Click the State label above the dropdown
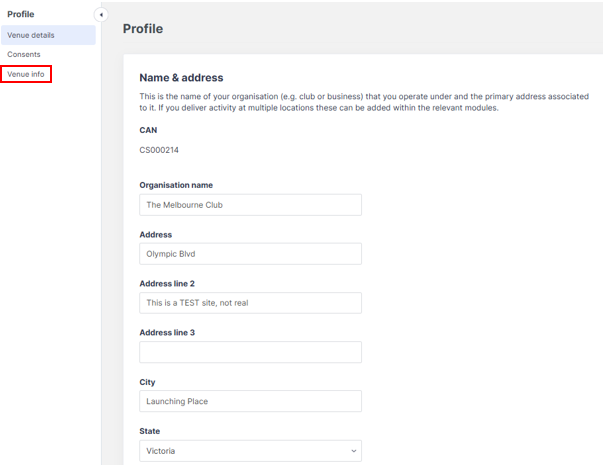This screenshot has width=609, height=469. point(150,431)
